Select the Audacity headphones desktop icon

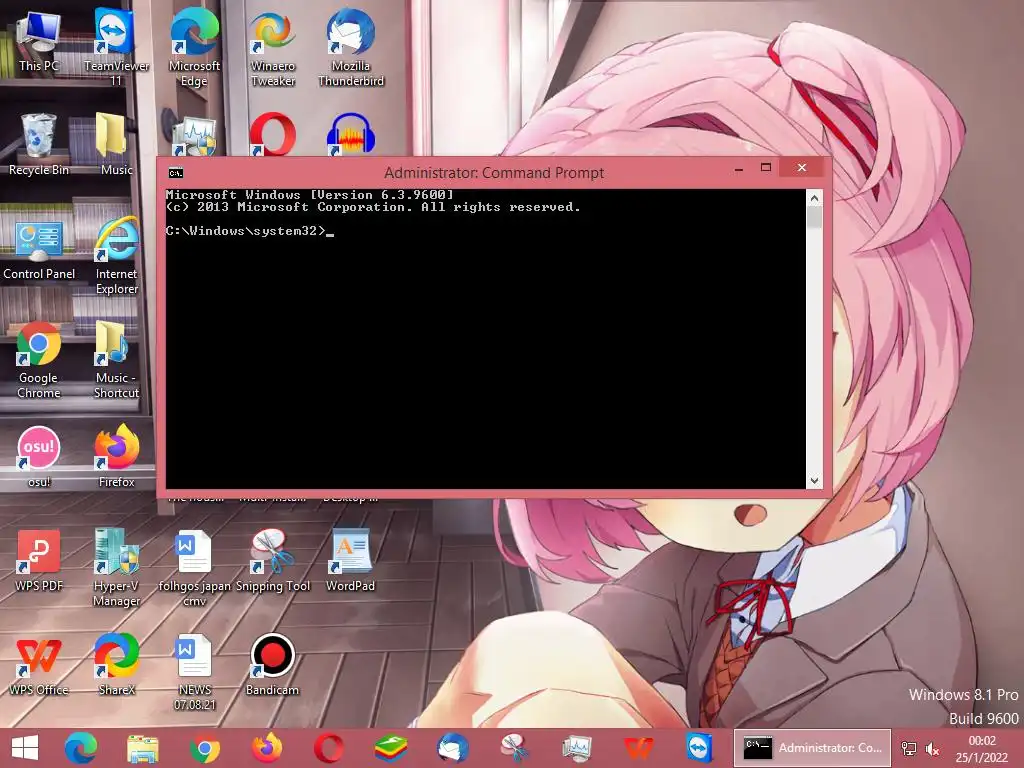[x=351, y=135]
